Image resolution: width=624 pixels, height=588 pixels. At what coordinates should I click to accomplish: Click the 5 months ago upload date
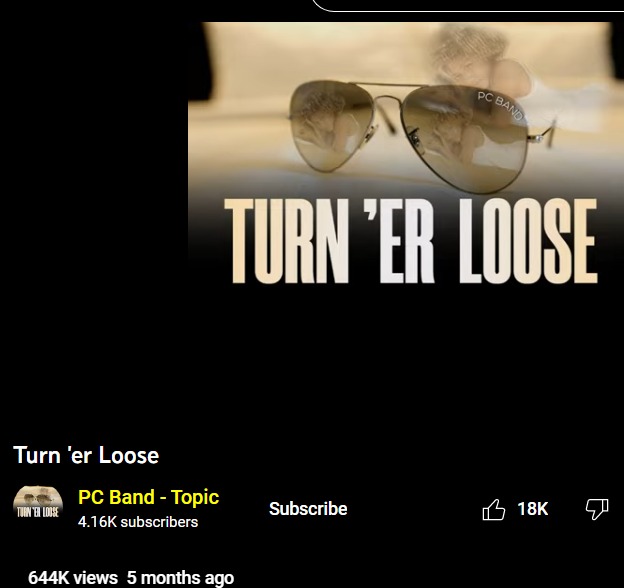click(180, 578)
